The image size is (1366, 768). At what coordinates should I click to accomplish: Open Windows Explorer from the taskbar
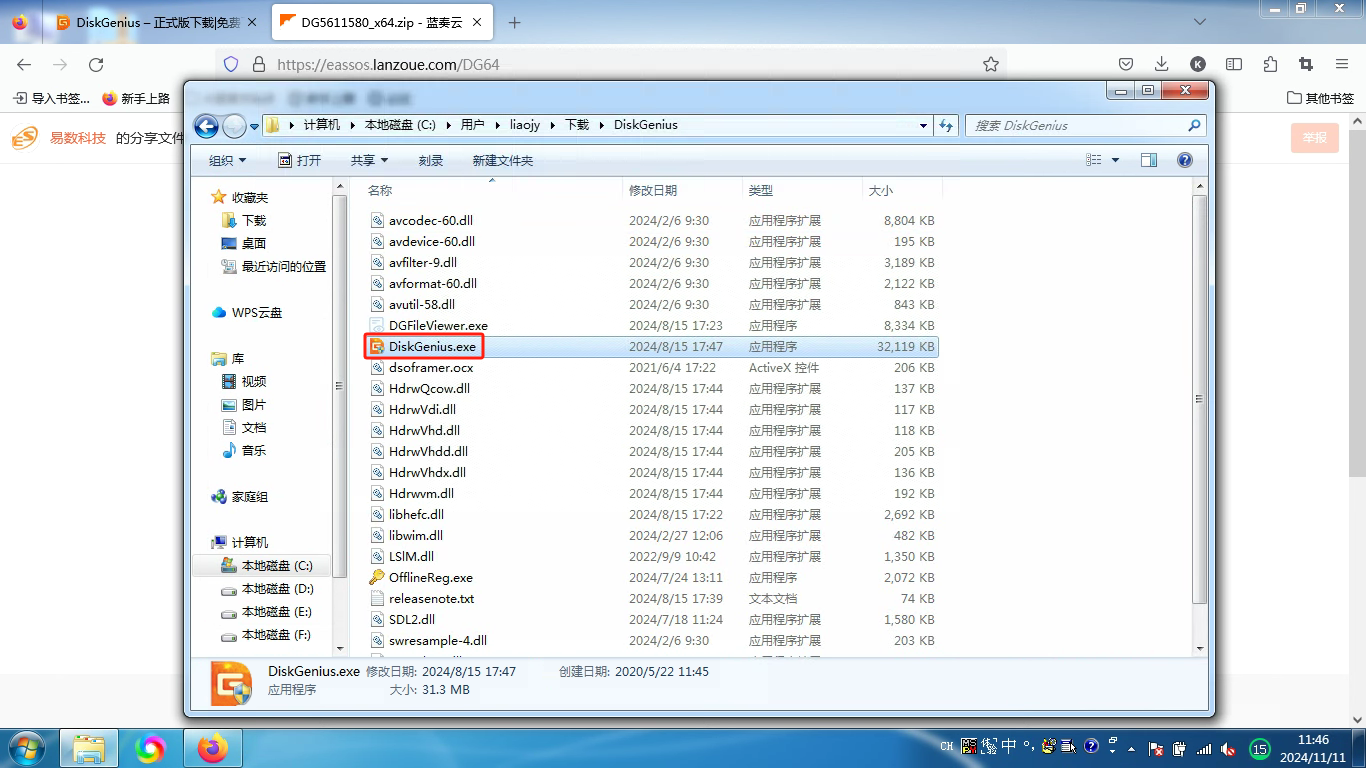coord(89,748)
